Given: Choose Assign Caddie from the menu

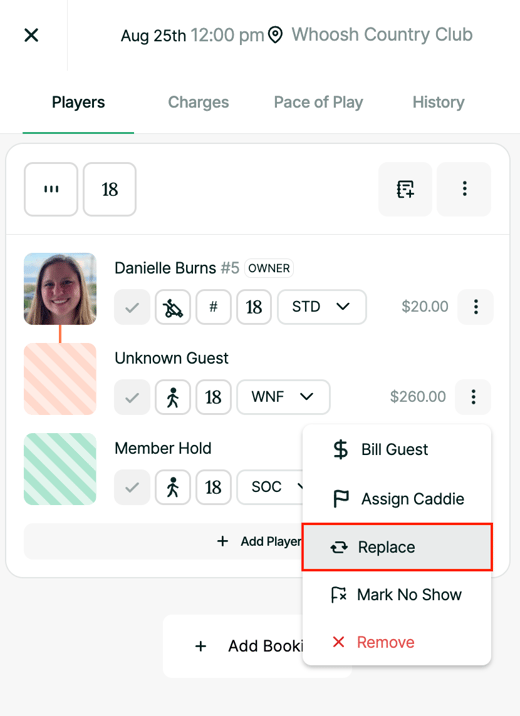Looking at the screenshot, I should 397,499.
